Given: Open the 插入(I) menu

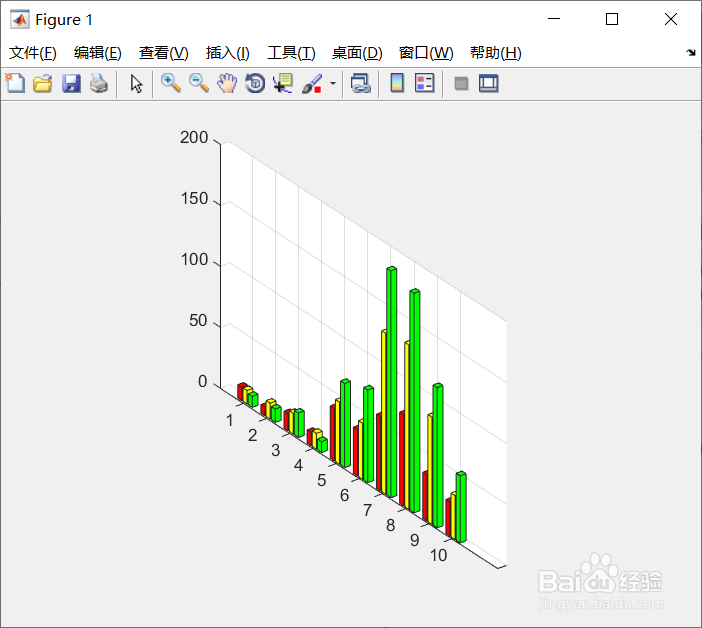Looking at the screenshot, I should [227, 53].
